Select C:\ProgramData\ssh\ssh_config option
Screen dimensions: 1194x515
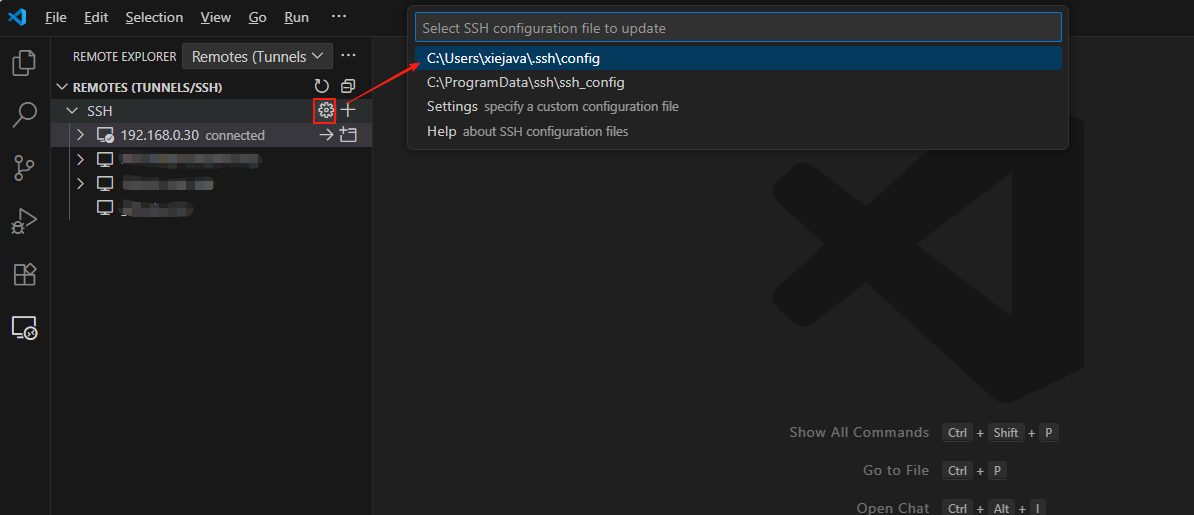[x=525, y=82]
